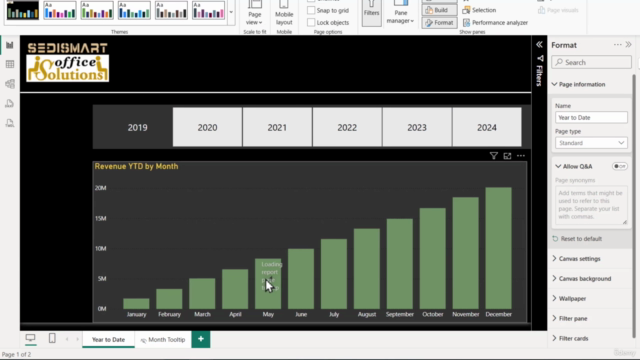
Task: Expand the Filters pane chevrons
Action: point(539,44)
